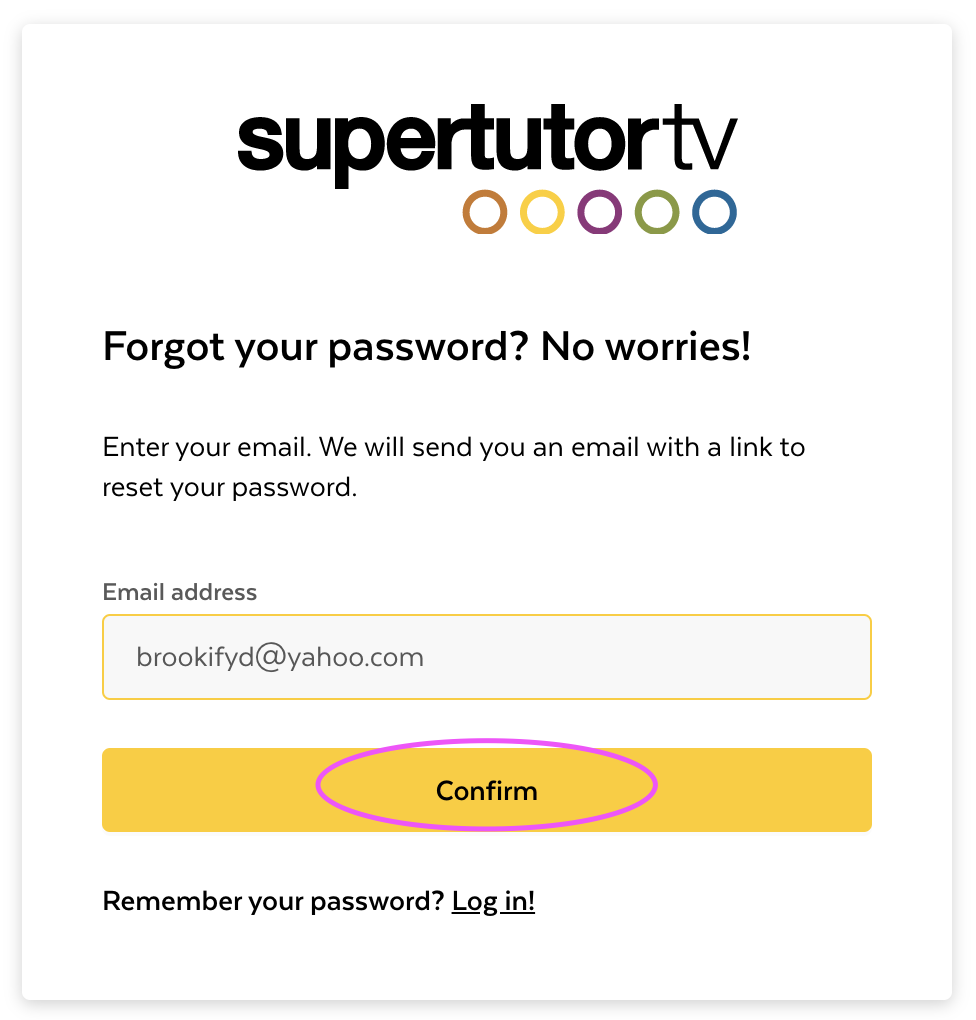Click the Confirm button
Viewport: 976px width, 1020px height.
tap(487, 790)
